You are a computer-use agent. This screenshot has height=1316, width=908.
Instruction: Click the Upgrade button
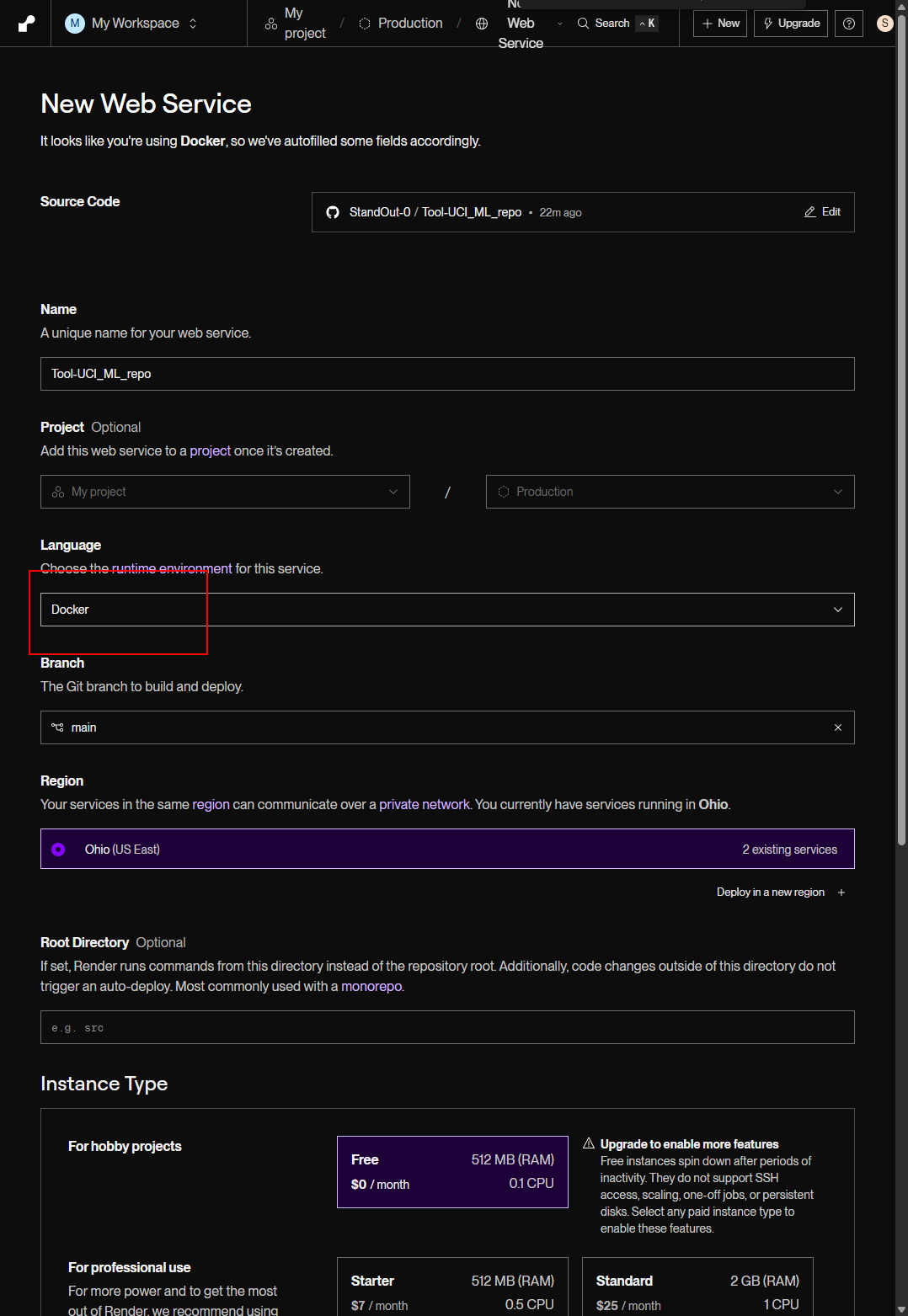pyautogui.click(x=791, y=24)
